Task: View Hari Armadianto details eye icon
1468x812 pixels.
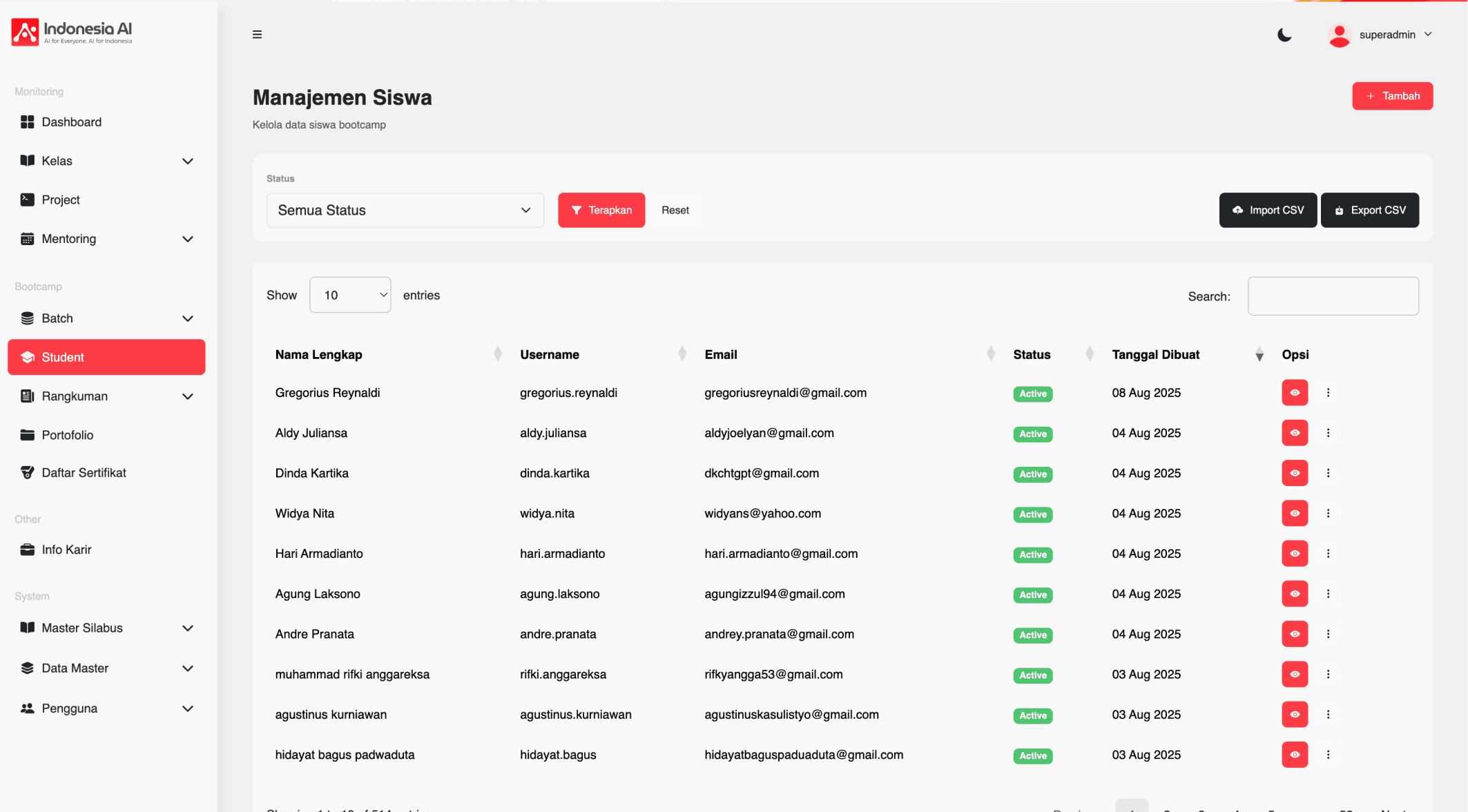Action: [x=1295, y=554]
